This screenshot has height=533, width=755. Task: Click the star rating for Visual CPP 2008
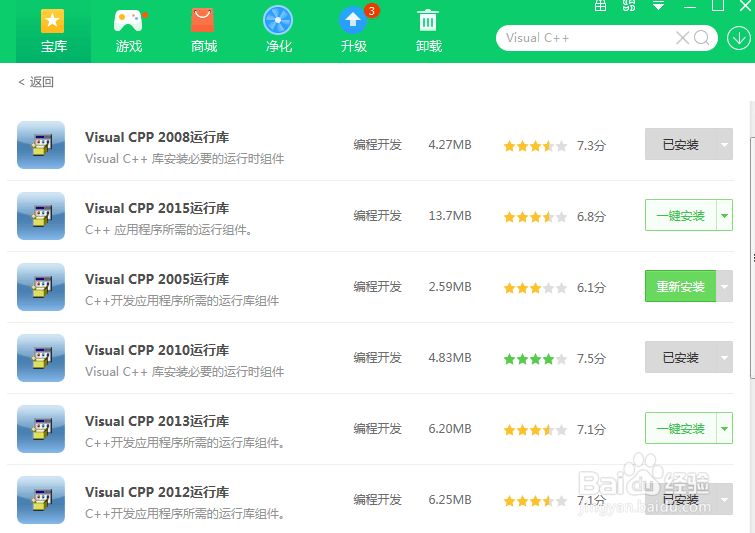pyautogui.click(x=535, y=145)
